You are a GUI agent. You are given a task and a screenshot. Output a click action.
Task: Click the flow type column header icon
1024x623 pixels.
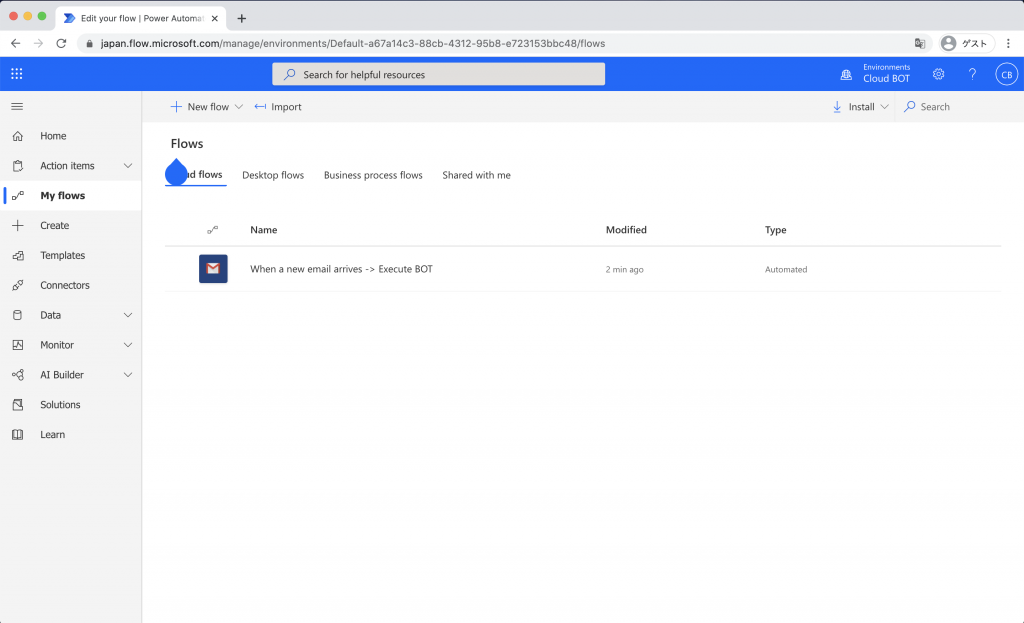[x=212, y=230]
